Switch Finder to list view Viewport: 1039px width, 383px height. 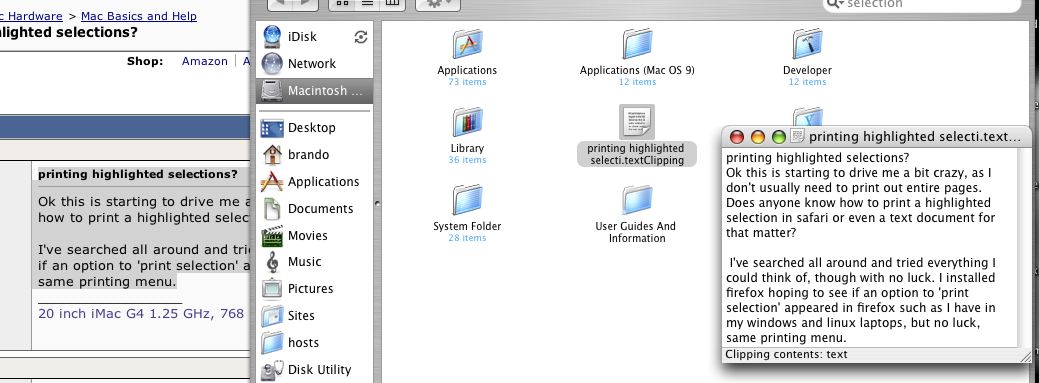pyautogui.click(x=367, y=3)
